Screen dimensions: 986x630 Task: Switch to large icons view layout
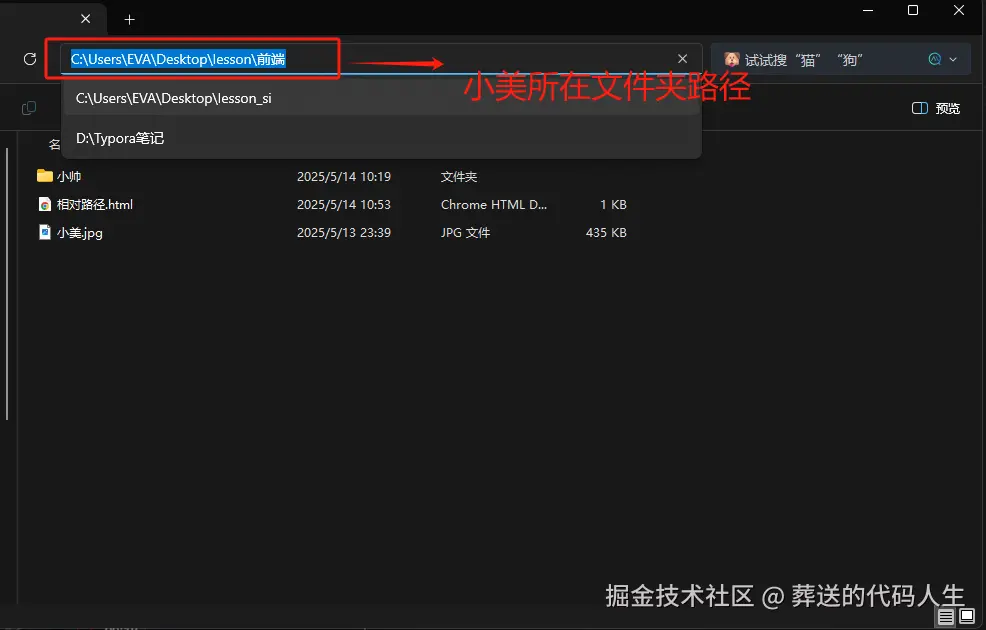967,616
